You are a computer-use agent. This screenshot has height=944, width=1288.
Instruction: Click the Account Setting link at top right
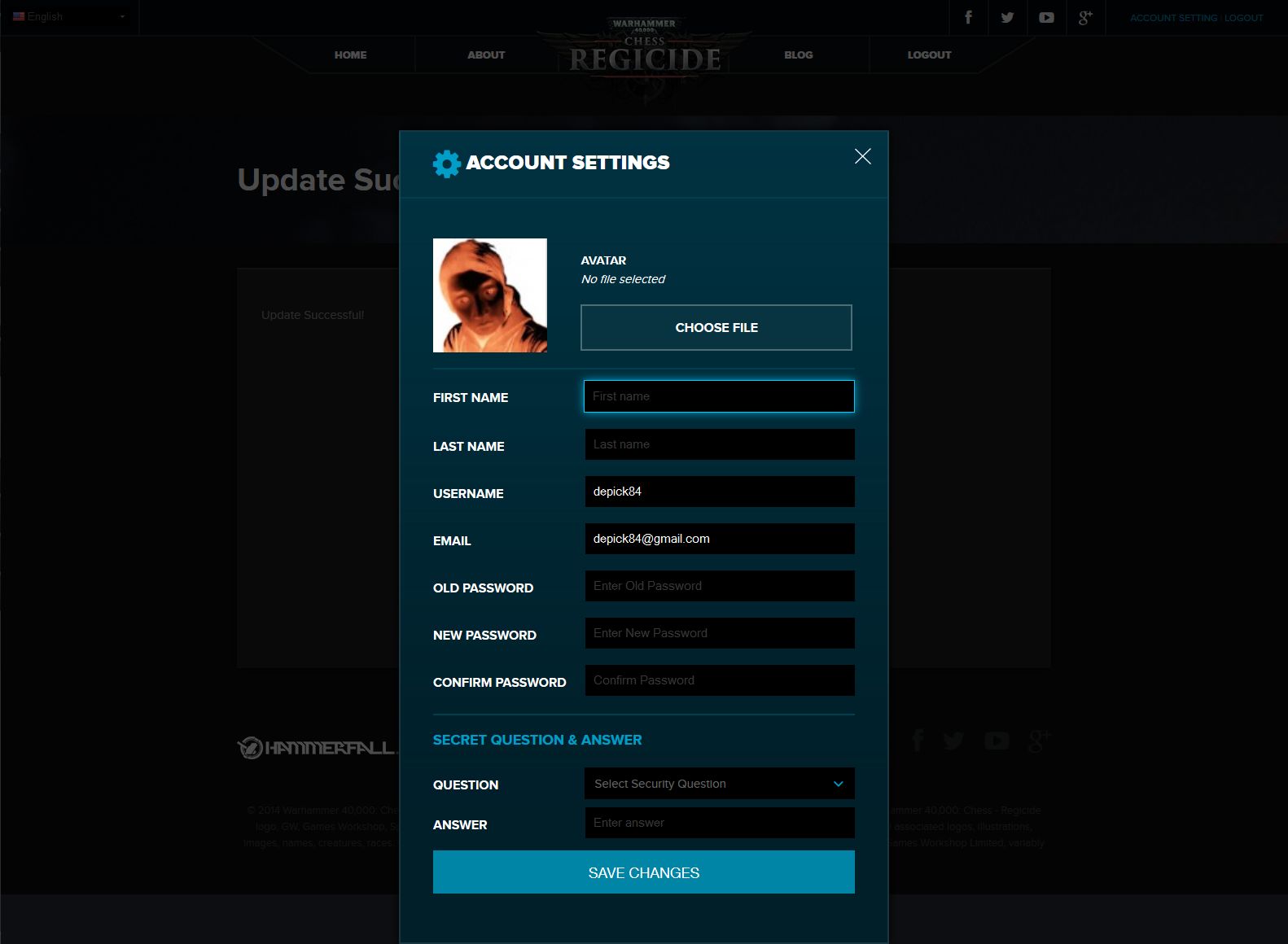pyautogui.click(x=1173, y=18)
